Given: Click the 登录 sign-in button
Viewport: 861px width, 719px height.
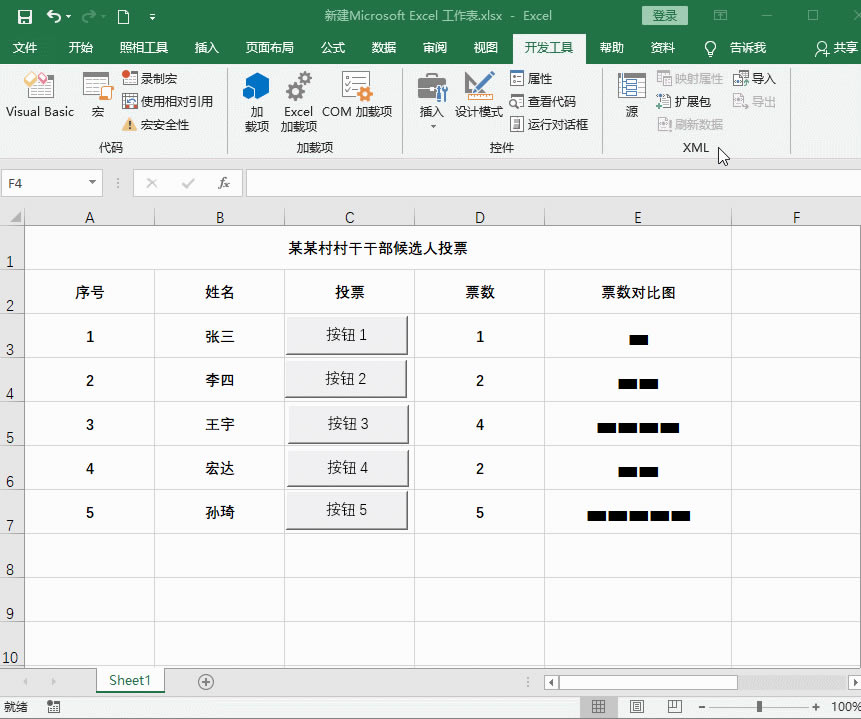Looking at the screenshot, I should [x=664, y=16].
